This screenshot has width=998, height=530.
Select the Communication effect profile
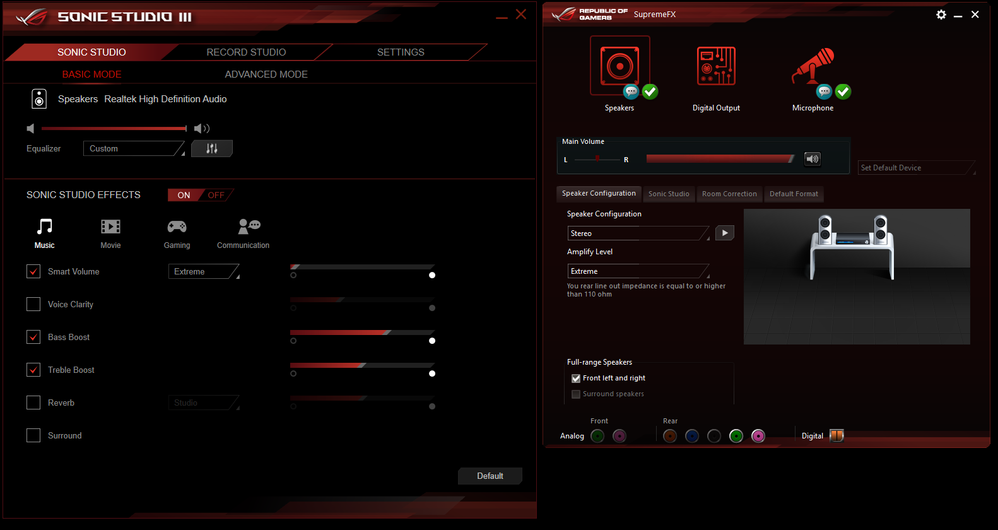pyautogui.click(x=243, y=233)
